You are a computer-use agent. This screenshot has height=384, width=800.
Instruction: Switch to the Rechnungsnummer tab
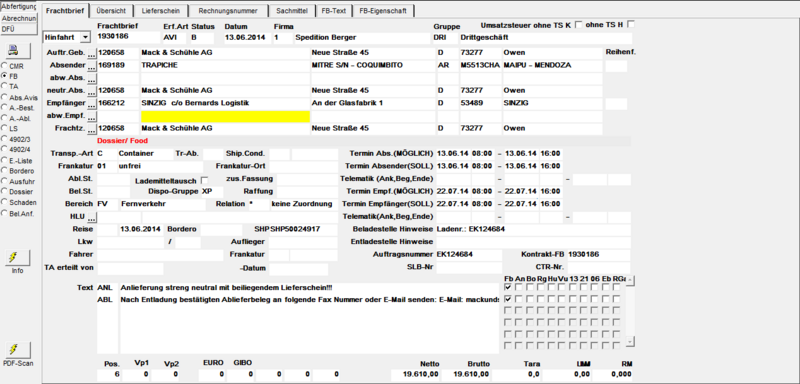click(228, 11)
